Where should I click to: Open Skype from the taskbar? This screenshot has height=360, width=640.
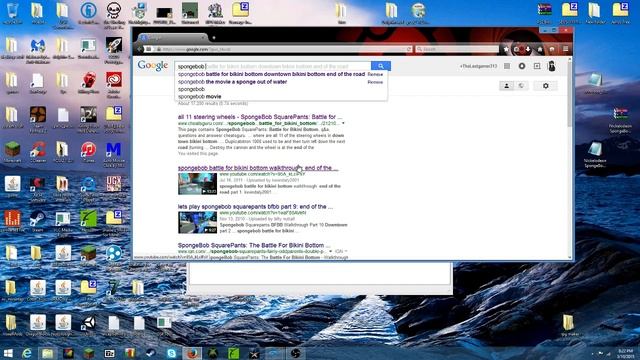pos(171,353)
